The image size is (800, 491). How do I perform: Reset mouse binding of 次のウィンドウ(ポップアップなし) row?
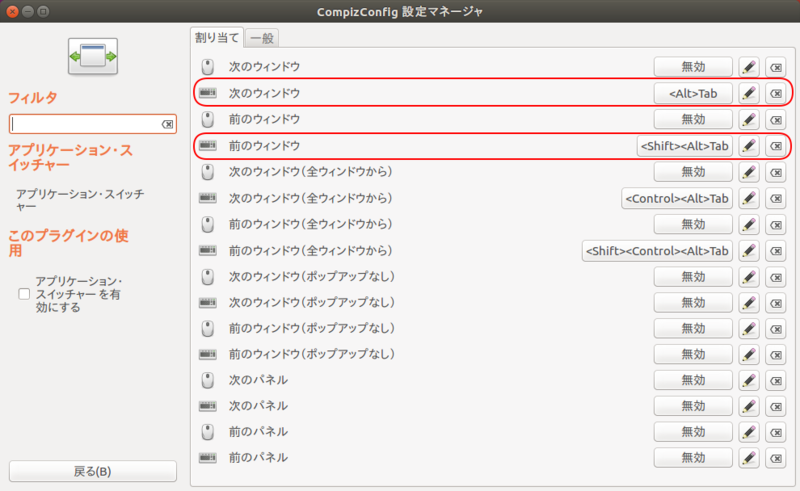coord(776,277)
